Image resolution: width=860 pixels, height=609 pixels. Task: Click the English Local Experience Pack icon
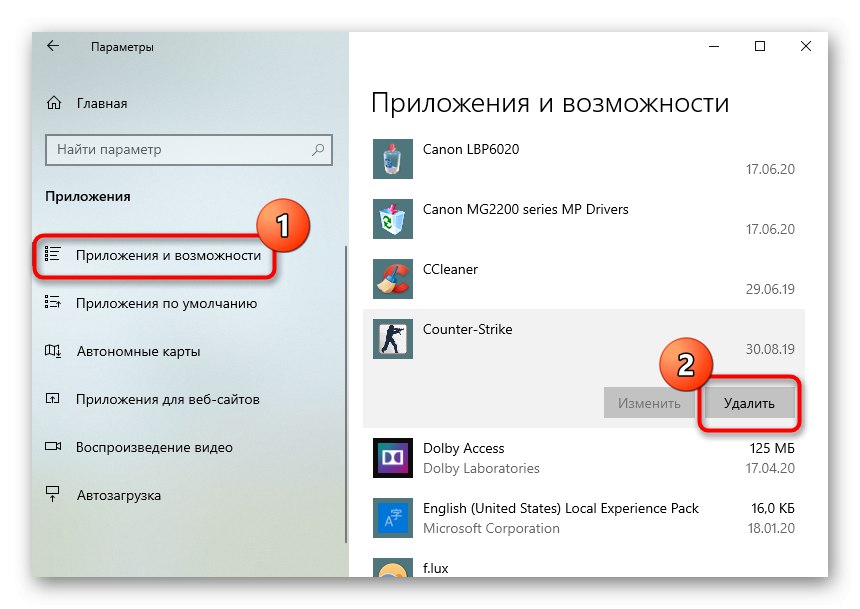coord(392,518)
